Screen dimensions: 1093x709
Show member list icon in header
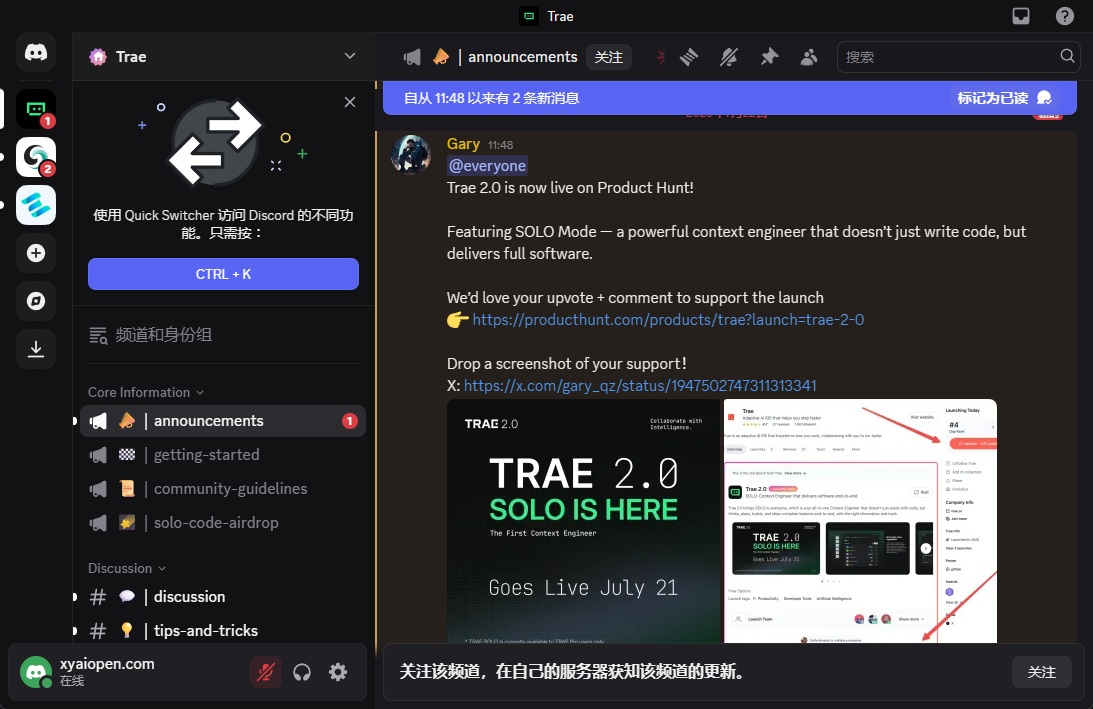tap(809, 57)
